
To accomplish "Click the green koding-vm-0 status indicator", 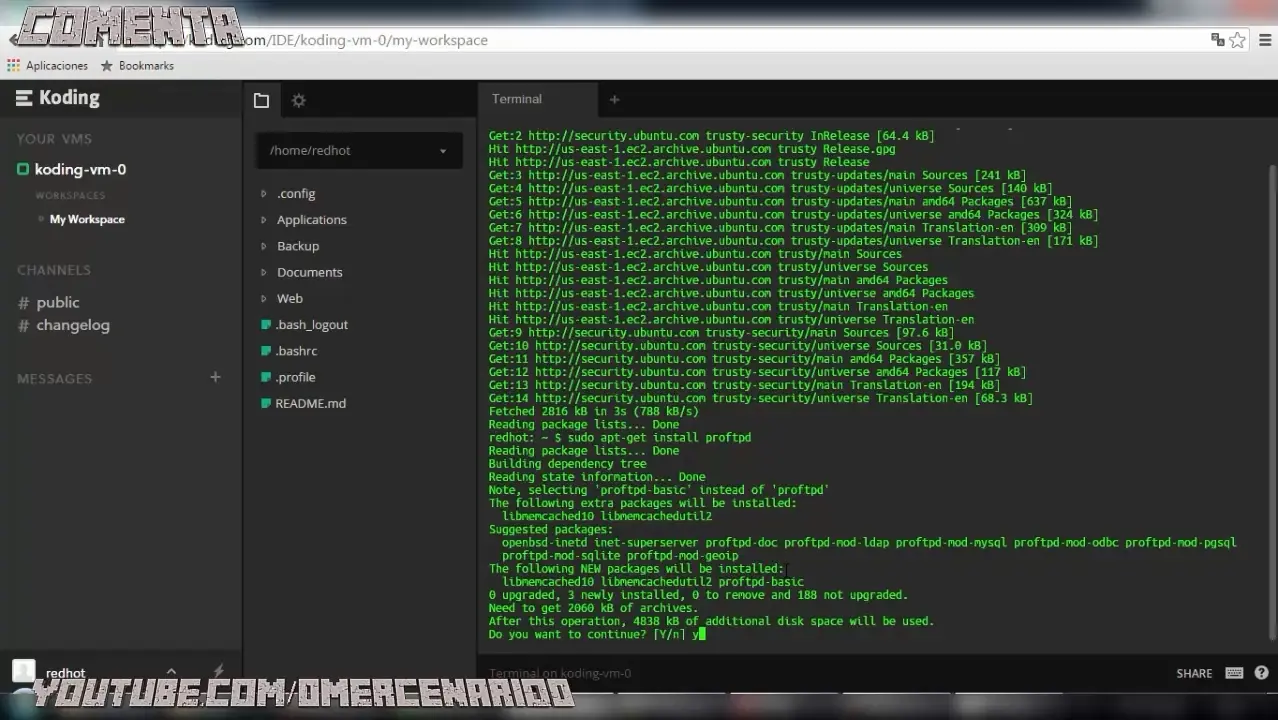I will coord(23,169).
